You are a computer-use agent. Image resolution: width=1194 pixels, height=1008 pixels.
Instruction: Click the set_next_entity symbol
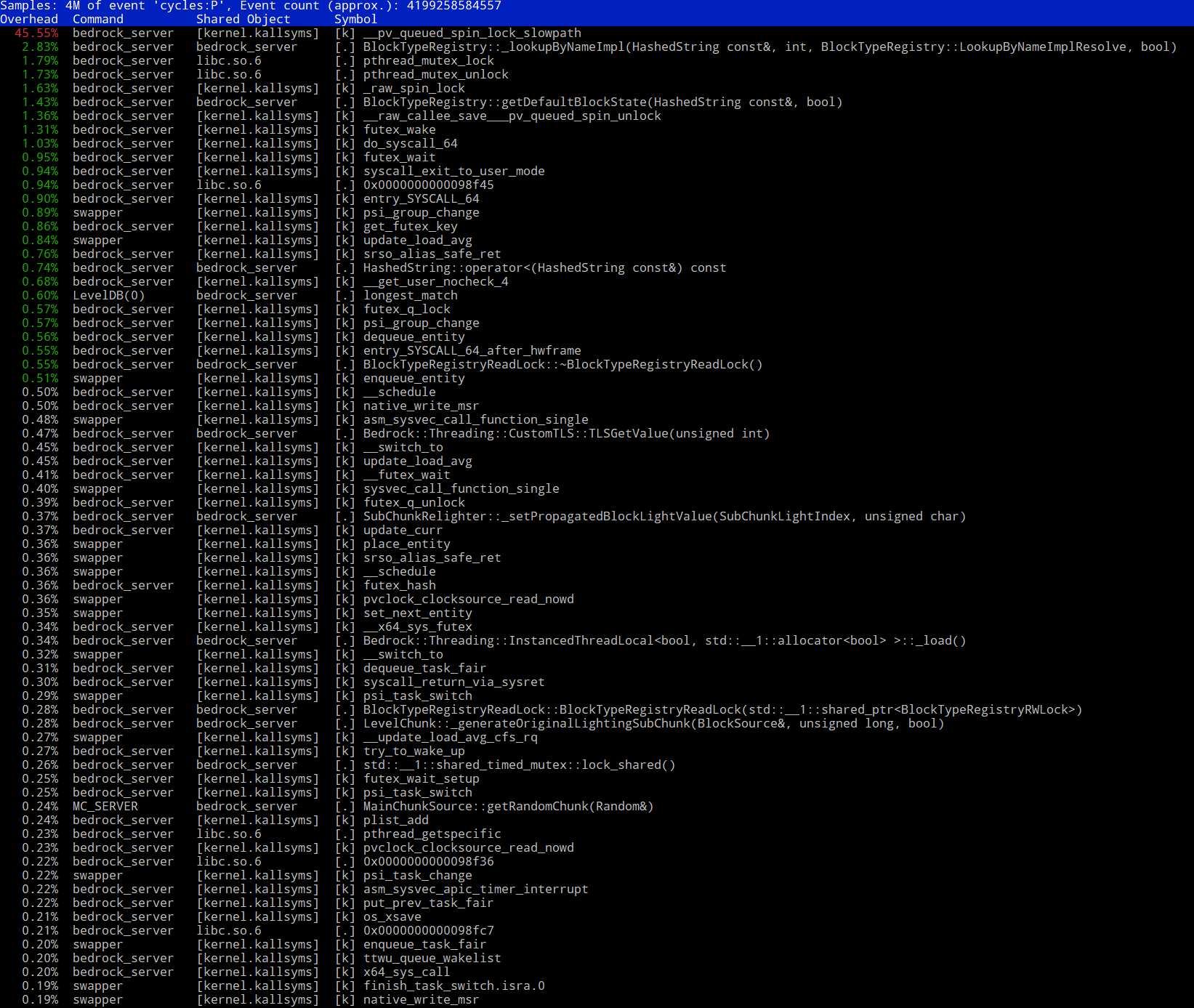click(418, 613)
